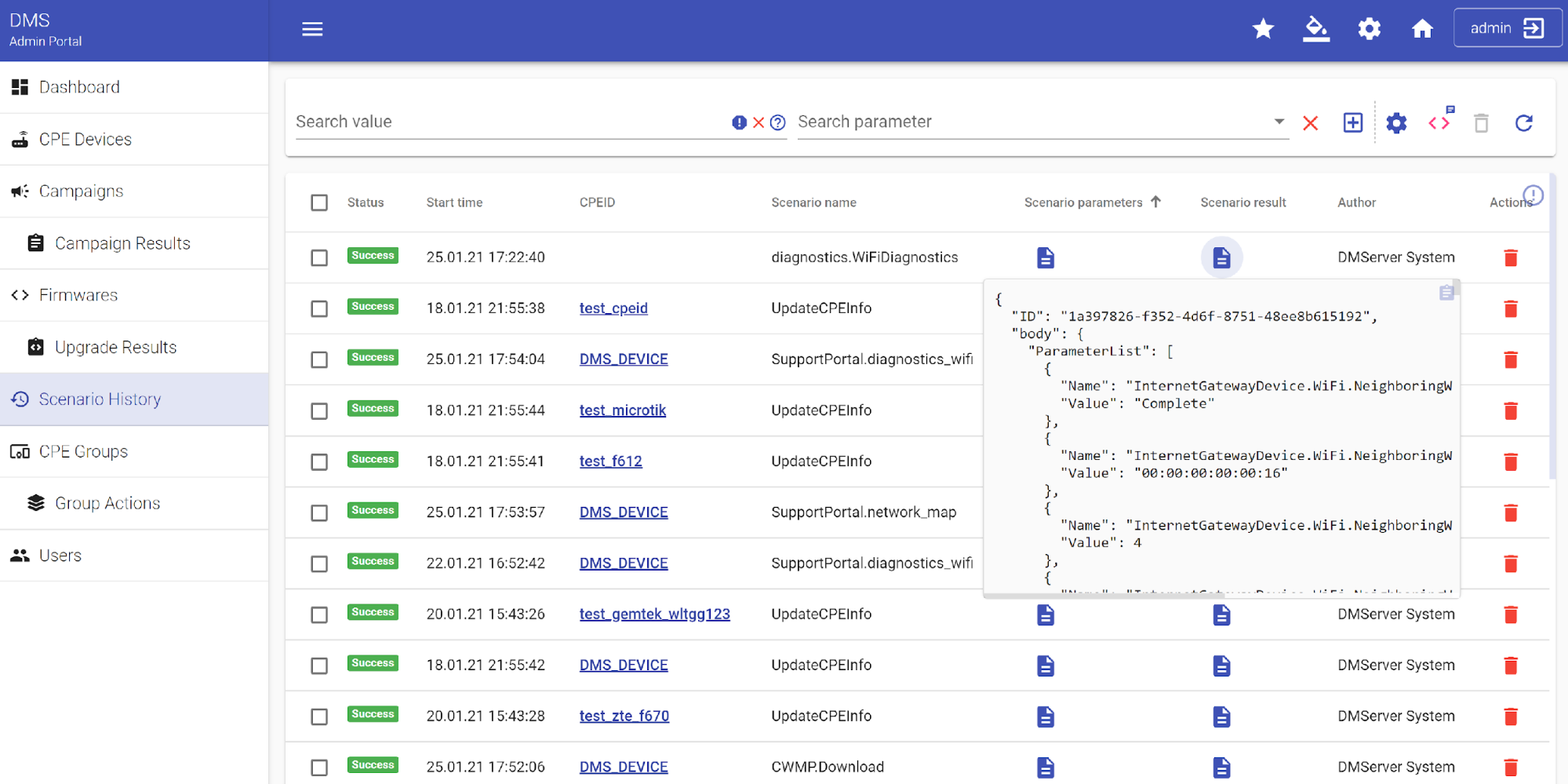Open the test_gemtek_wltgg123 device link
The height and width of the screenshot is (784, 1568).
pyautogui.click(x=654, y=614)
